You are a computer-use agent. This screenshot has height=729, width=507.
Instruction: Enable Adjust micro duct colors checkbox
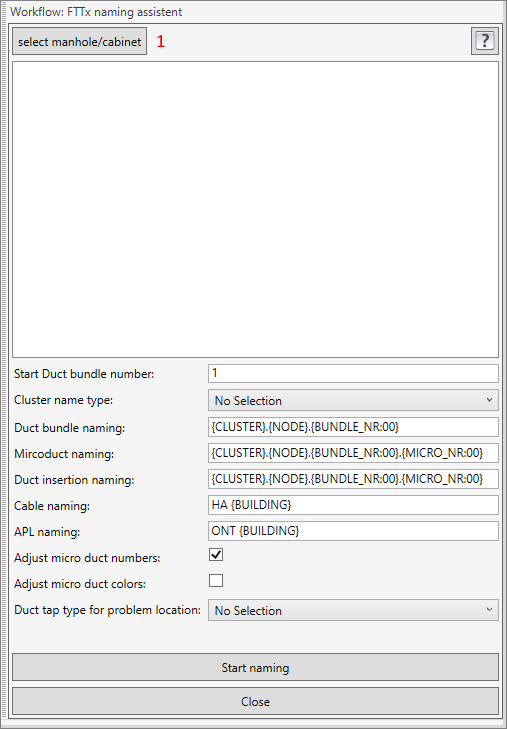(216, 580)
